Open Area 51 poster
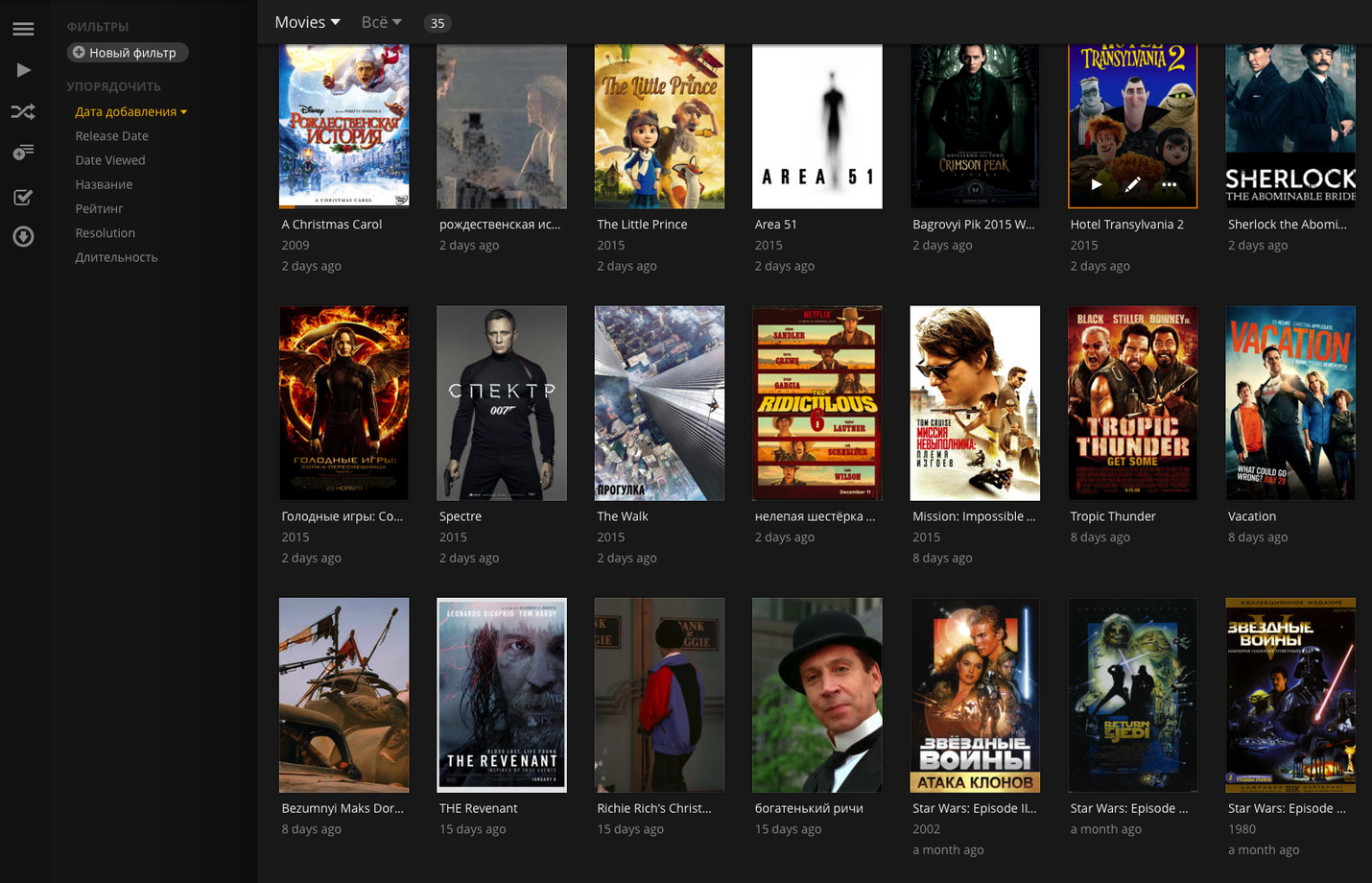1372x883 pixels. (x=817, y=126)
